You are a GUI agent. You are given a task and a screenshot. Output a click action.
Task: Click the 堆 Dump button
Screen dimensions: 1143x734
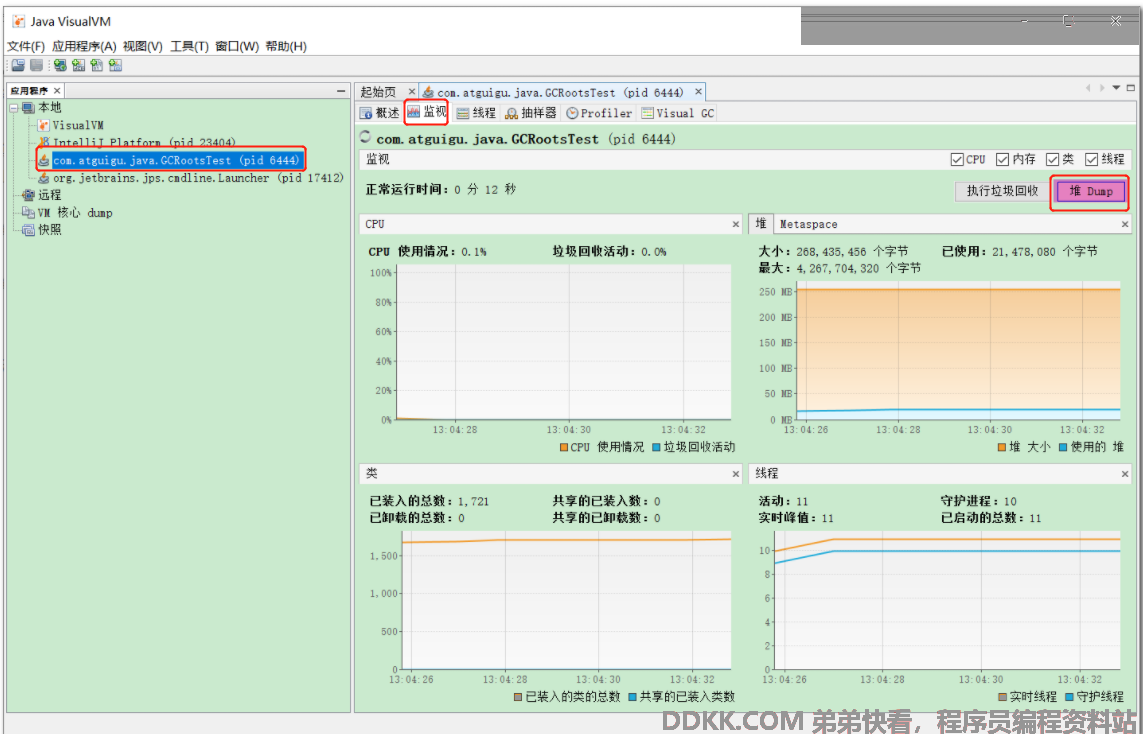point(1091,192)
